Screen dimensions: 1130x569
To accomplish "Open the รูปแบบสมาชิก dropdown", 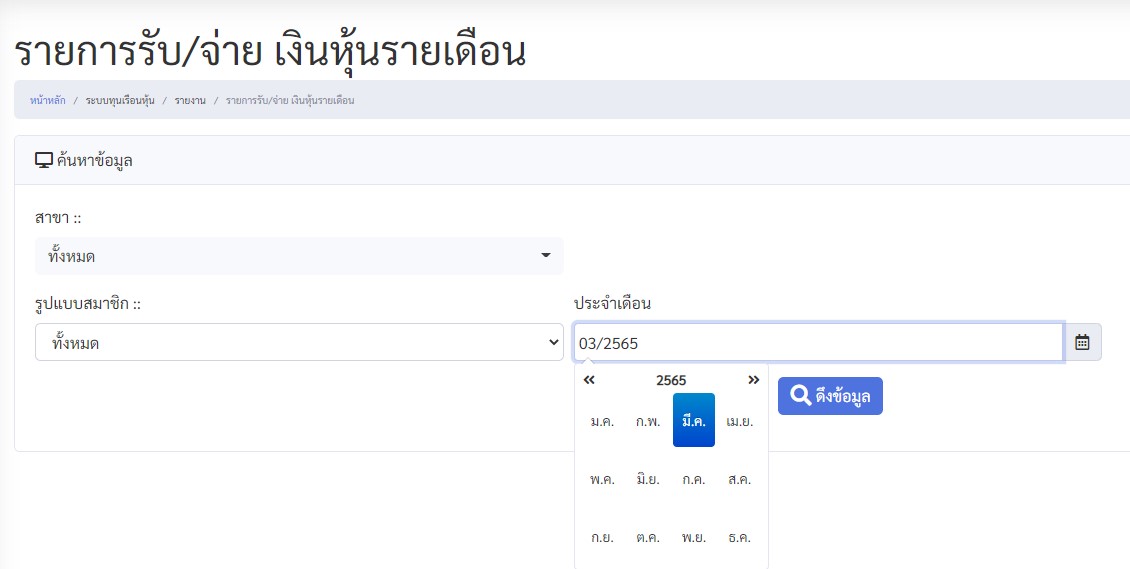I will 298,342.
